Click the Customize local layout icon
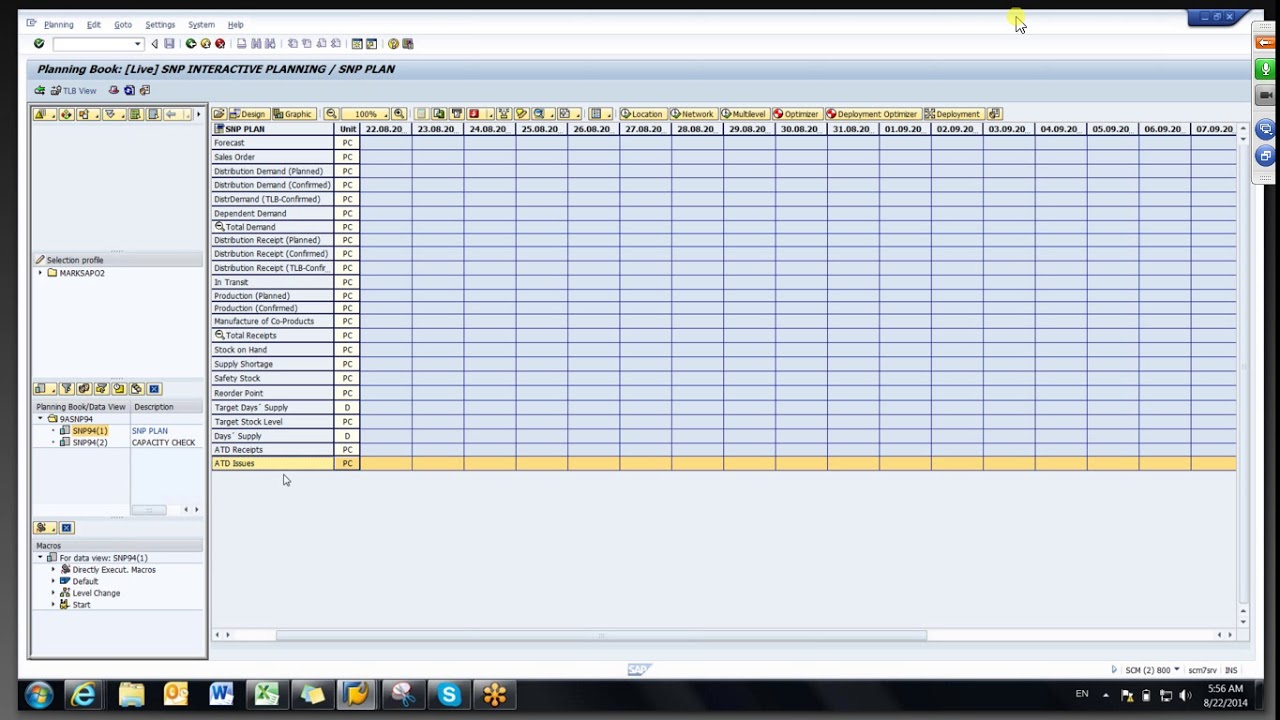Image resolution: width=1280 pixels, height=720 pixels. pos(407,44)
